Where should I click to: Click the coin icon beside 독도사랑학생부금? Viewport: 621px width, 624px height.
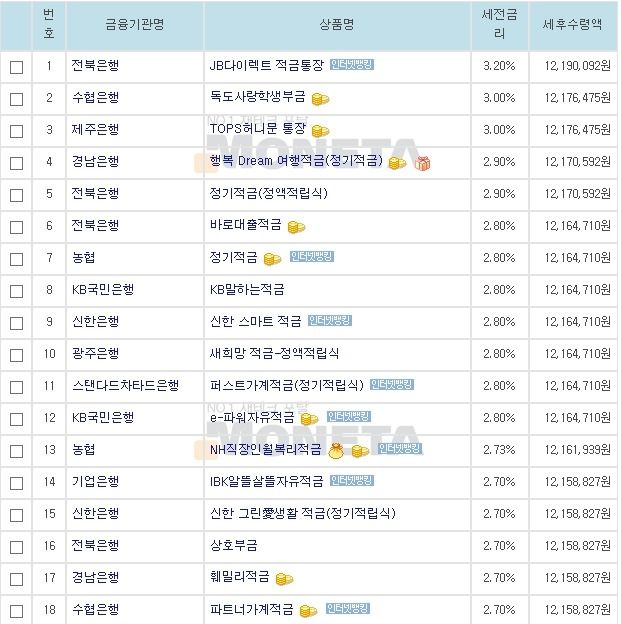tap(320, 99)
